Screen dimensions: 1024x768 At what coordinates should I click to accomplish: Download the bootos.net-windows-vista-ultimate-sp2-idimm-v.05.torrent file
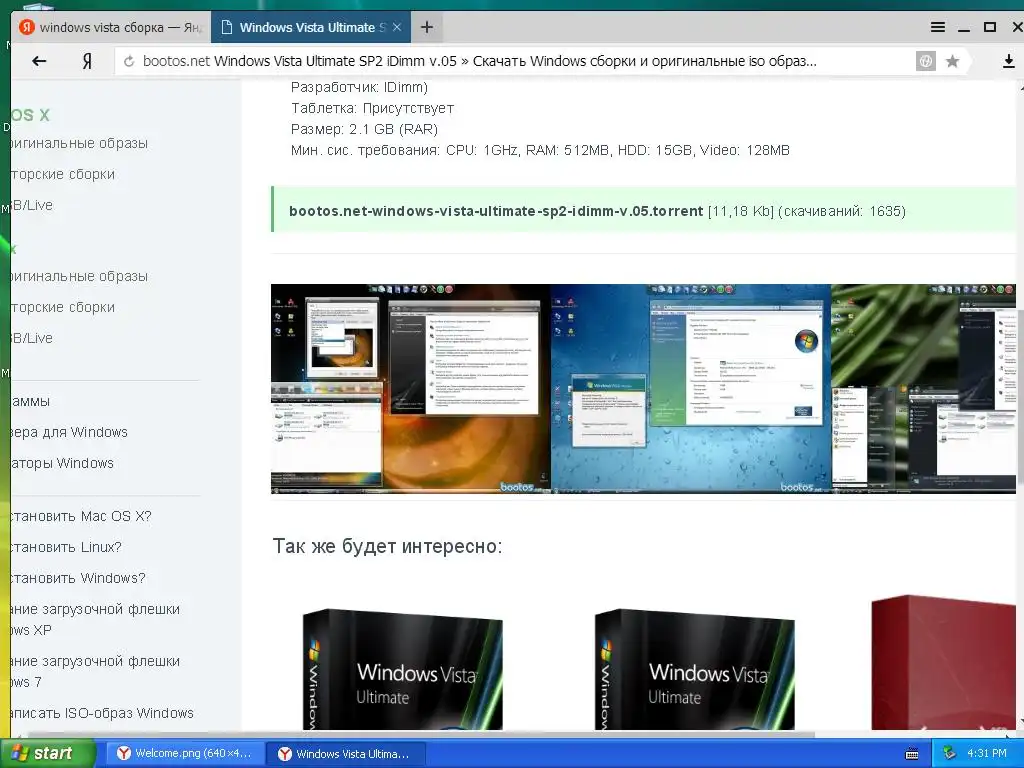coord(496,211)
